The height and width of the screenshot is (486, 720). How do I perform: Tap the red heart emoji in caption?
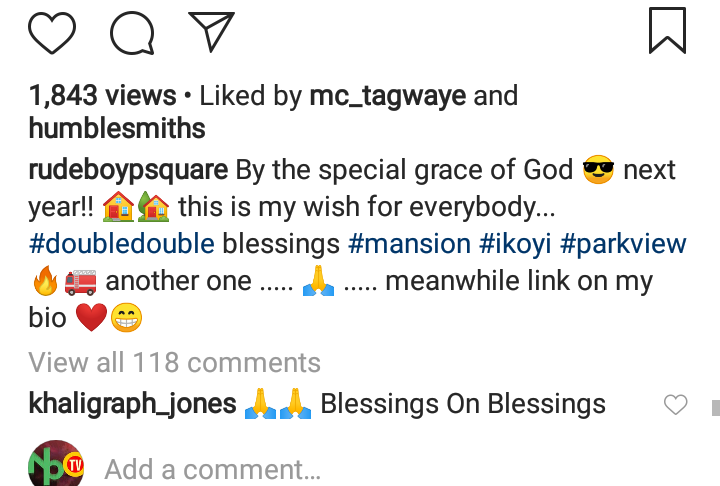[89, 318]
